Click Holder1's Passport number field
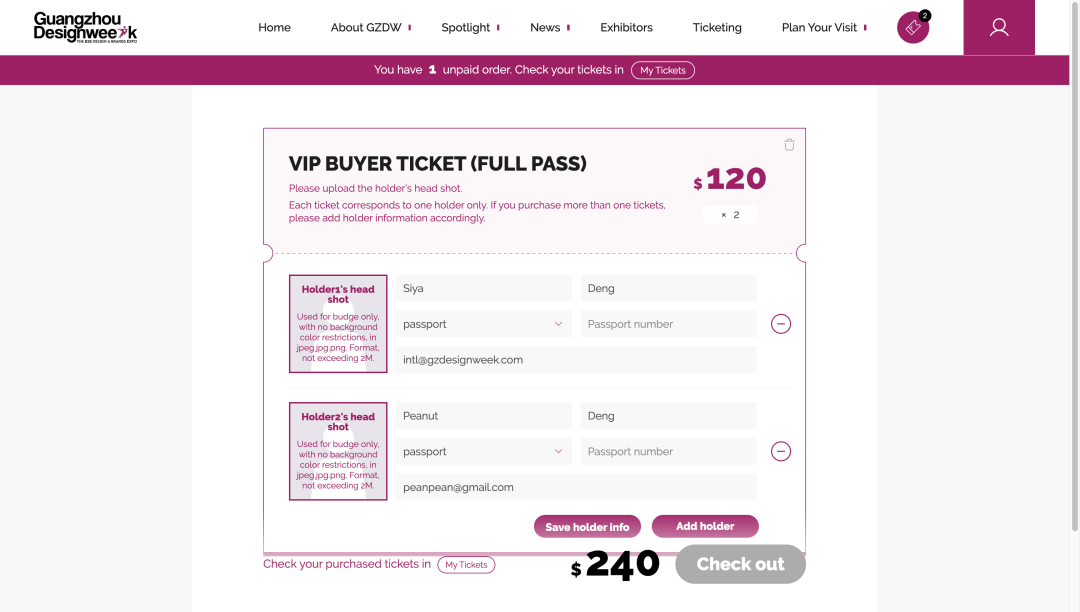This screenshot has height=612, width=1080. (x=668, y=324)
